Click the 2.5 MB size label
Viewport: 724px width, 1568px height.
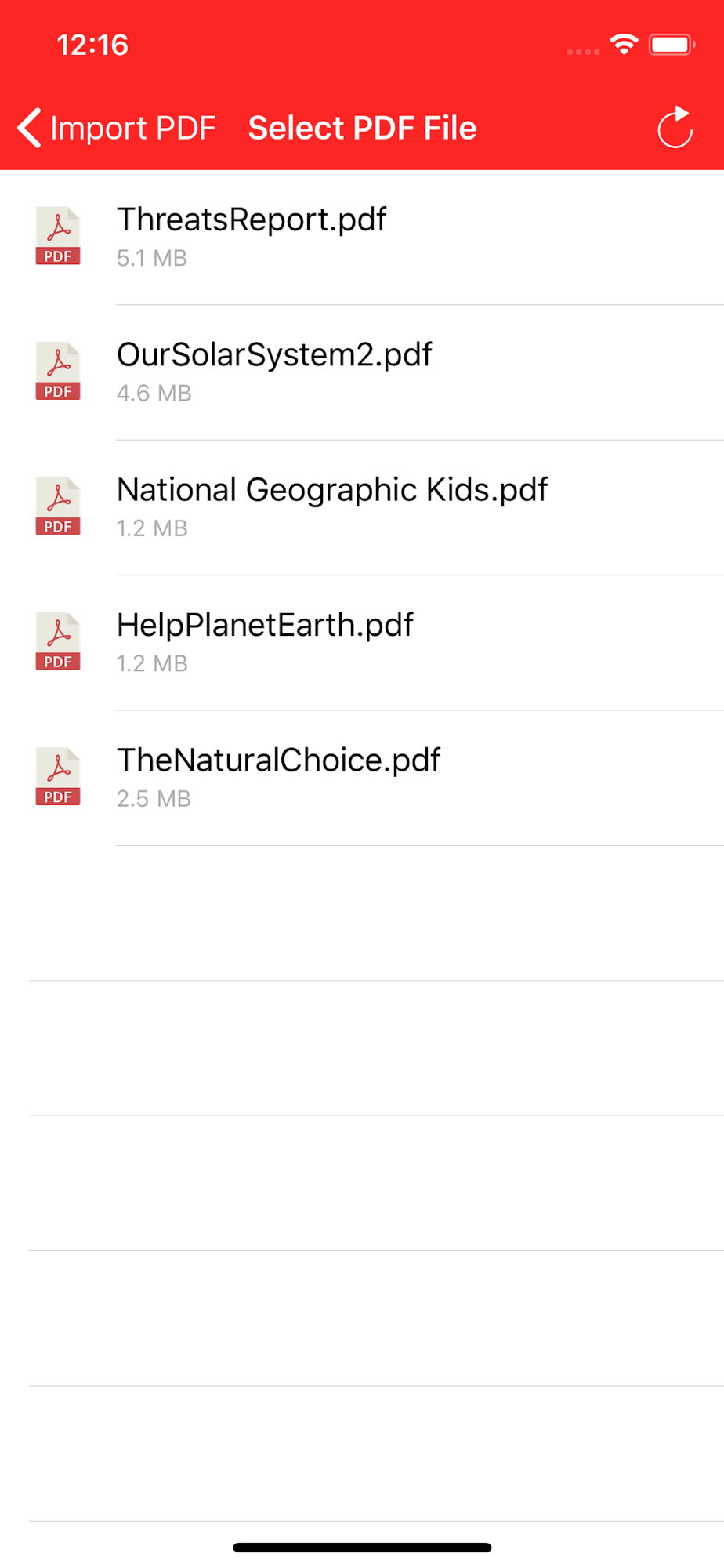(x=154, y=799)
